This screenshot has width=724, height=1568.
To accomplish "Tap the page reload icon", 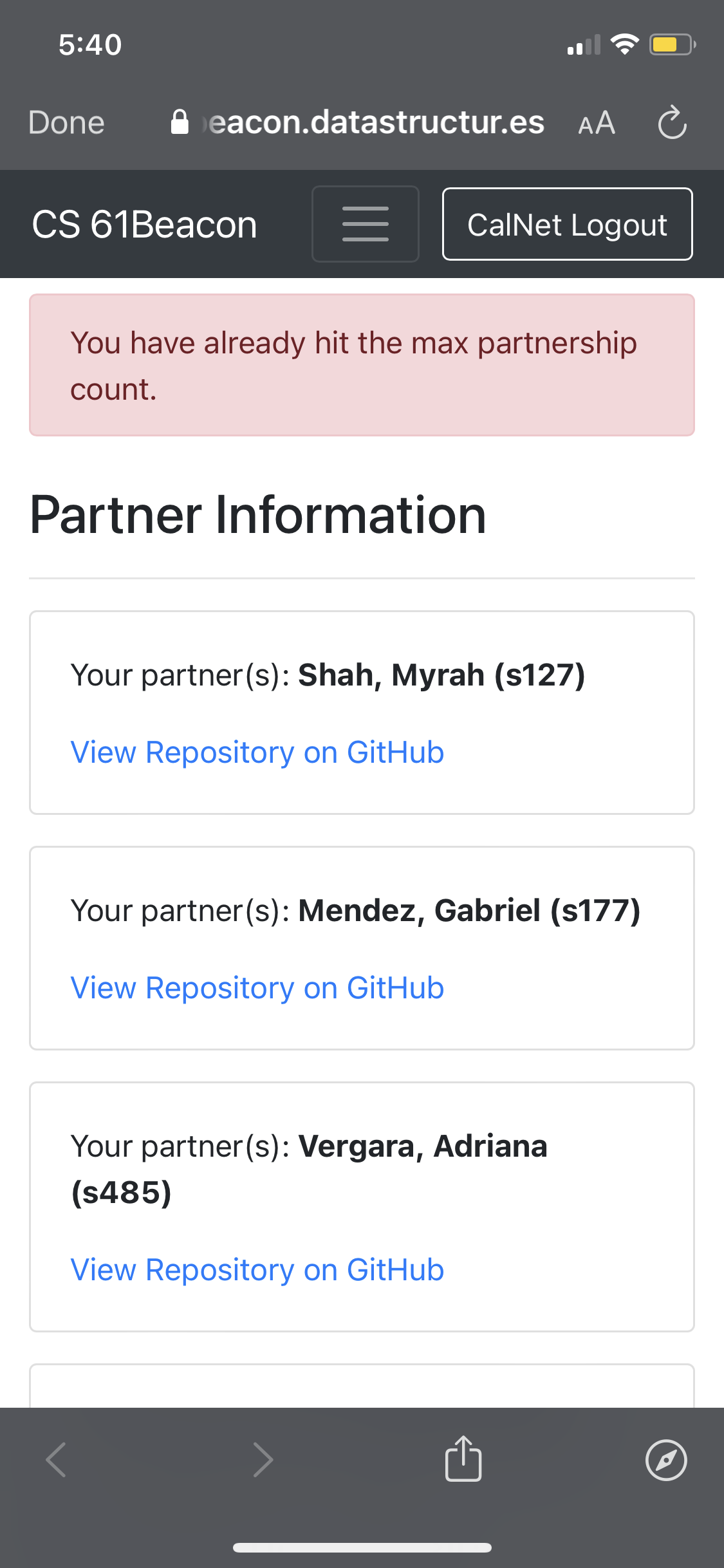I will 672,122.
